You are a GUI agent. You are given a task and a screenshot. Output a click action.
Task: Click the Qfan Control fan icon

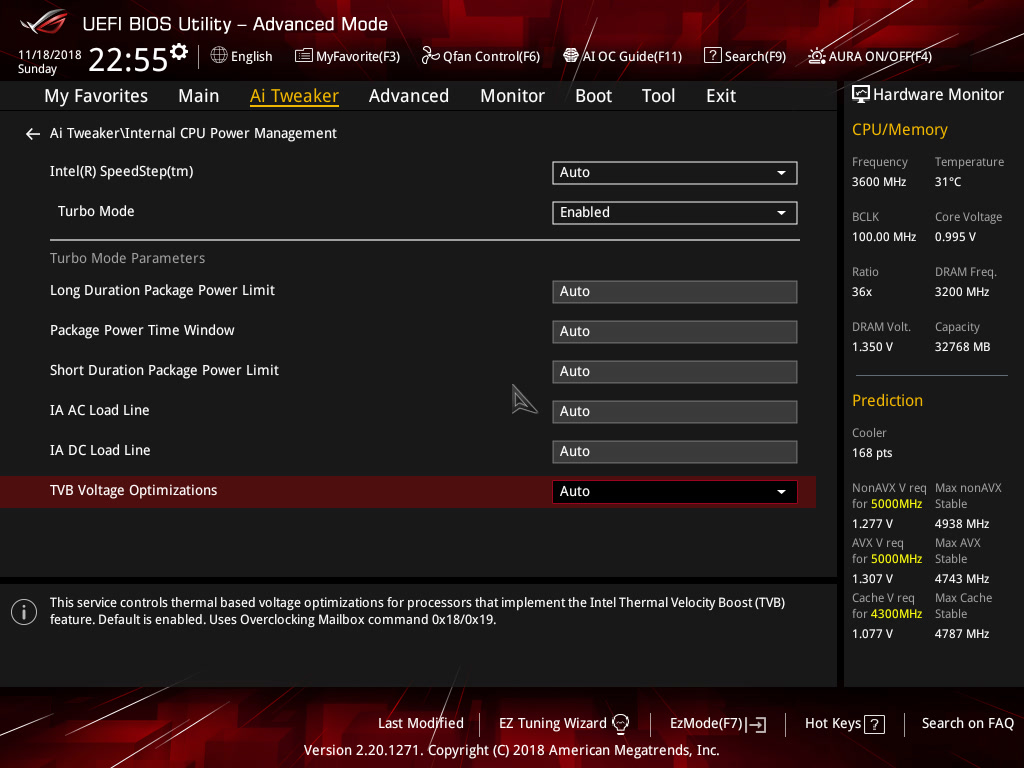pyautogui.click(x=430, y=56)
